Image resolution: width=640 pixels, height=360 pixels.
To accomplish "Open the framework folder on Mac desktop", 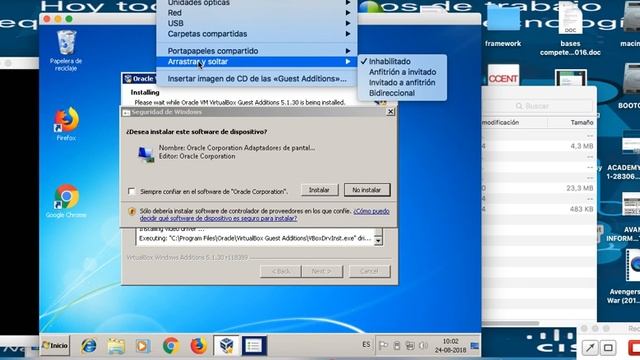I will coord(503,25).
